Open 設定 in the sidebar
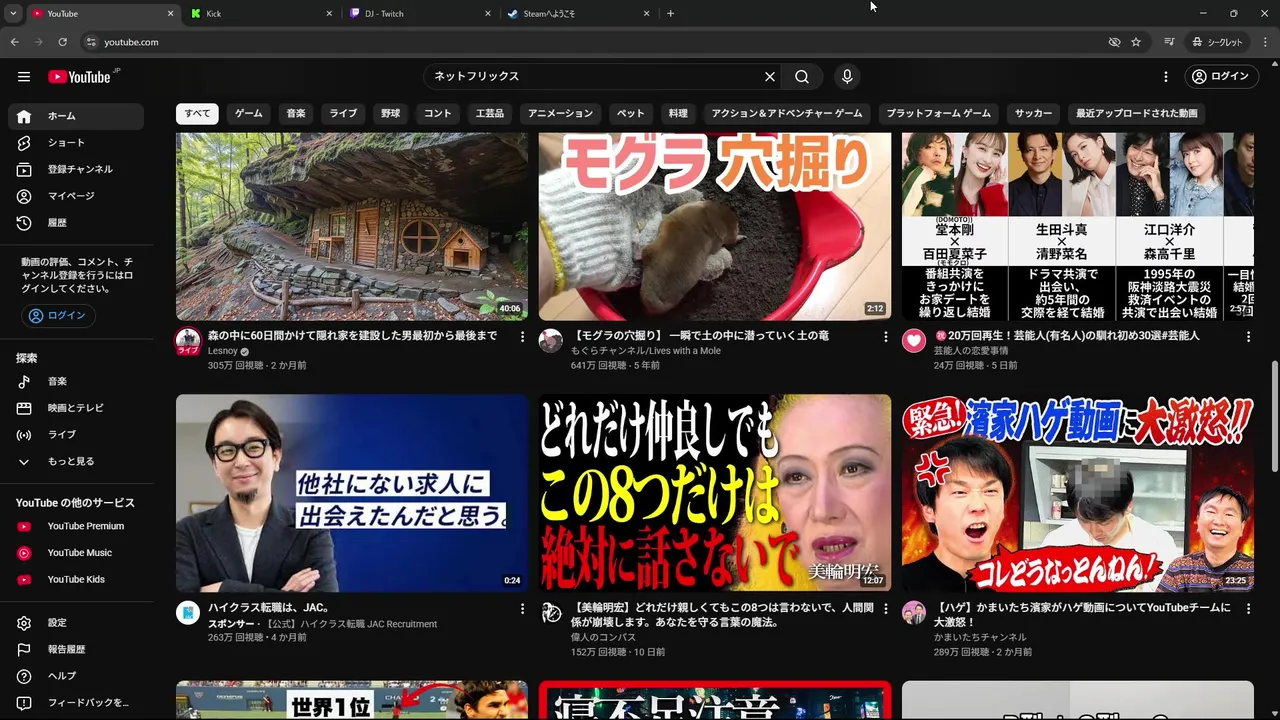 click(x=76, y=623)
